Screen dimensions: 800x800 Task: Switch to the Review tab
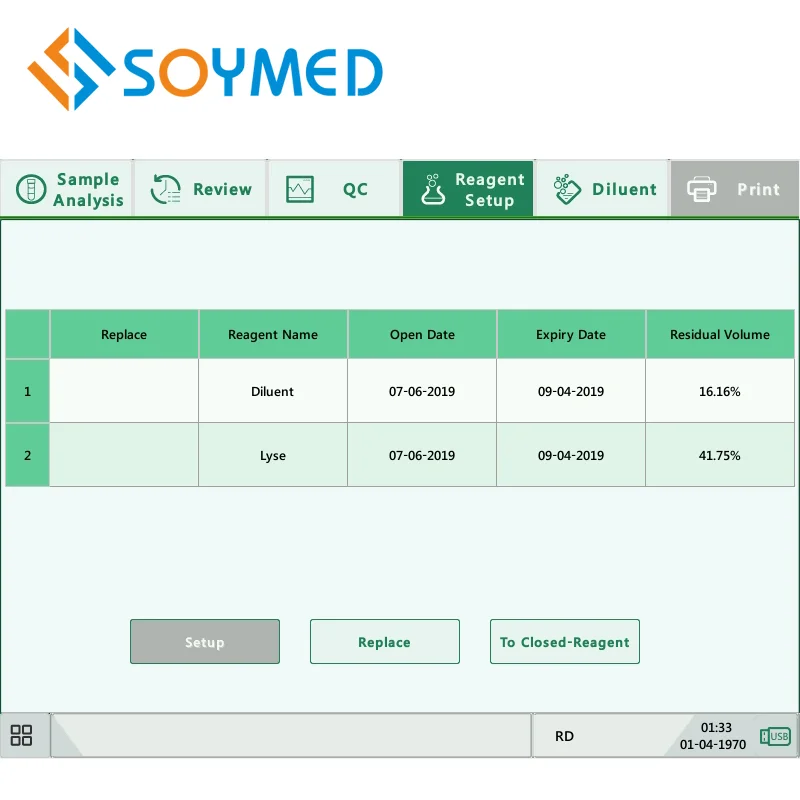(x=200, y=188)
